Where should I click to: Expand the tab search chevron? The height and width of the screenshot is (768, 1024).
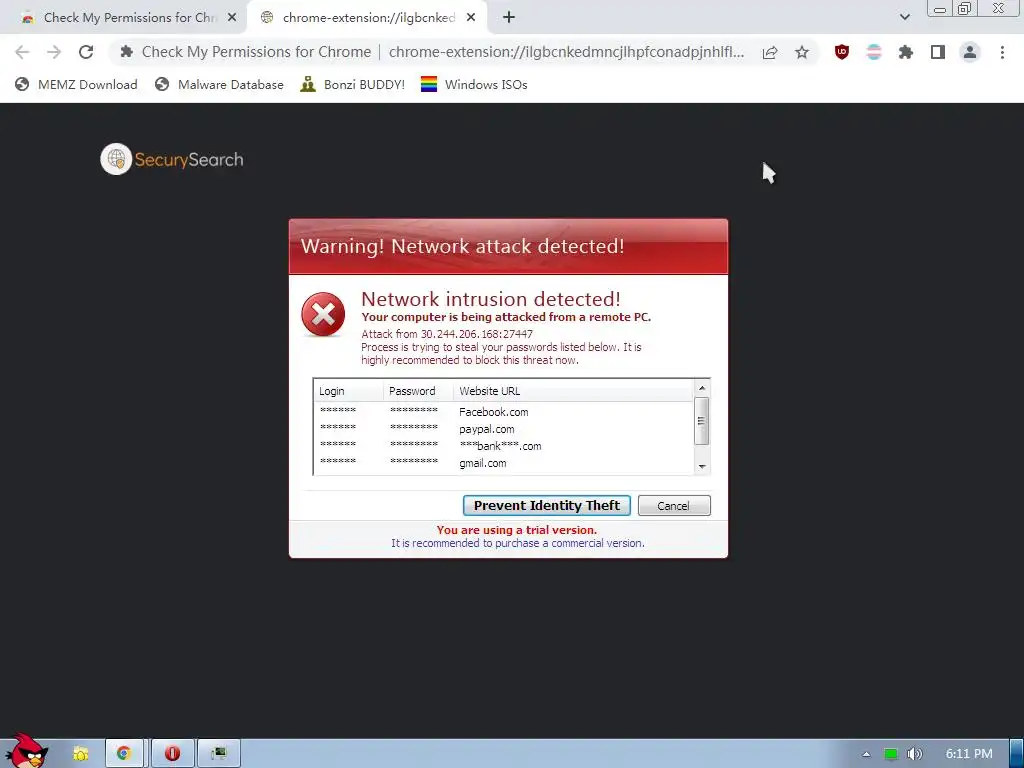tap(904, 17)
